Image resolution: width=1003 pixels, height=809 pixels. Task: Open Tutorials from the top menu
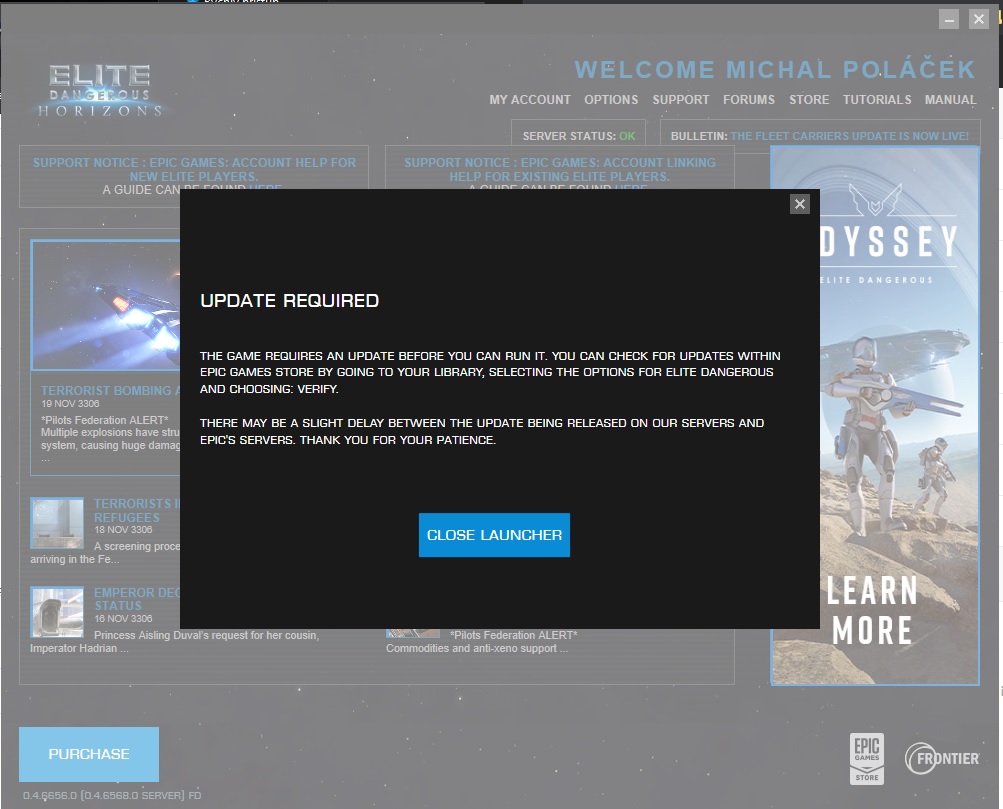(x=877, y=100)
